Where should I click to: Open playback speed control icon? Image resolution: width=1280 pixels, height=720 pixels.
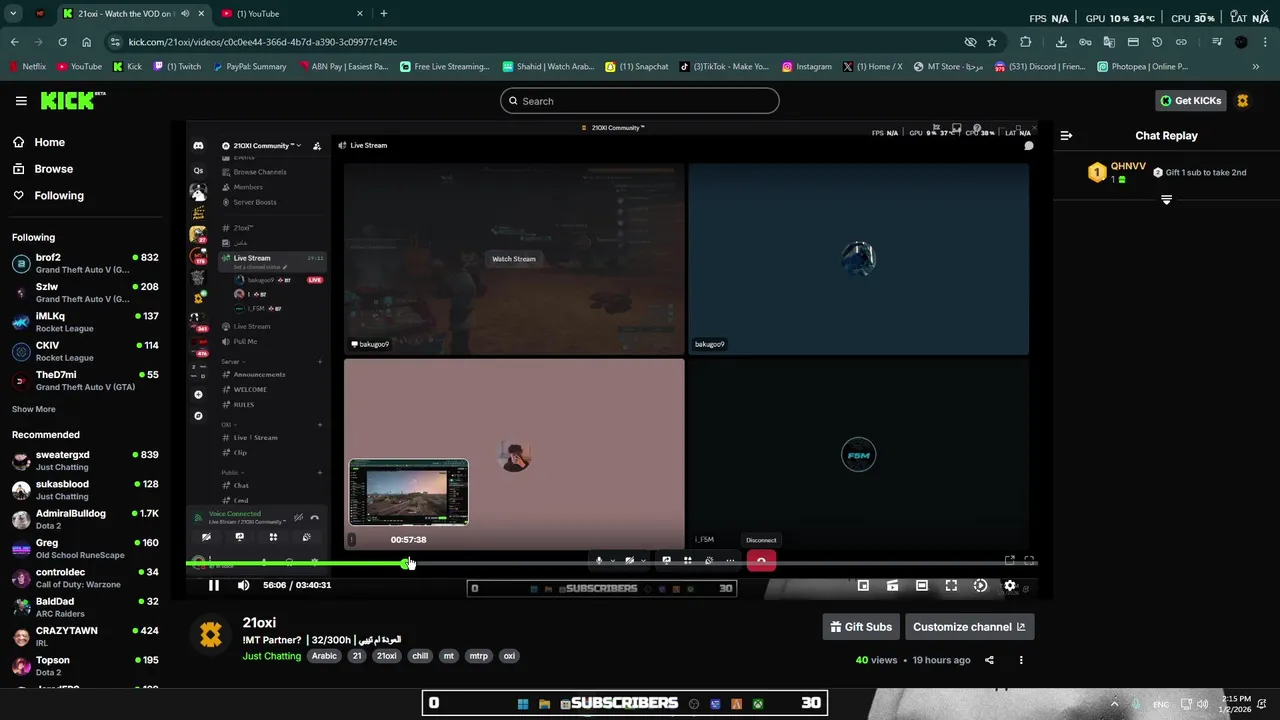point(980,586)
